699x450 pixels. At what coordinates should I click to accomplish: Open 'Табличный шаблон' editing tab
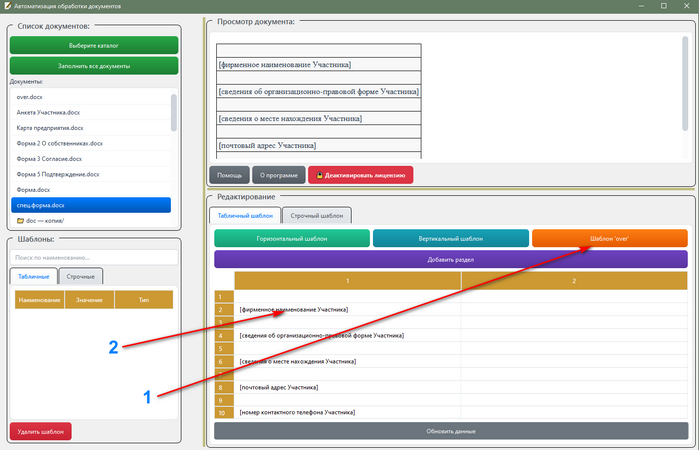(x=245, y=215)
